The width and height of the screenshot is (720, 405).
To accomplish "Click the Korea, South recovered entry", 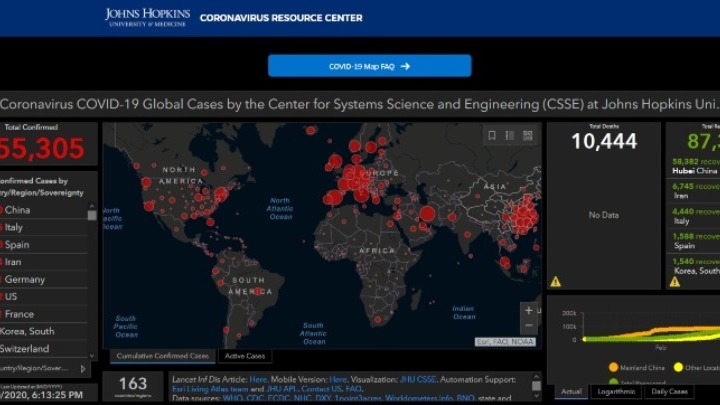I will [693, 266].
